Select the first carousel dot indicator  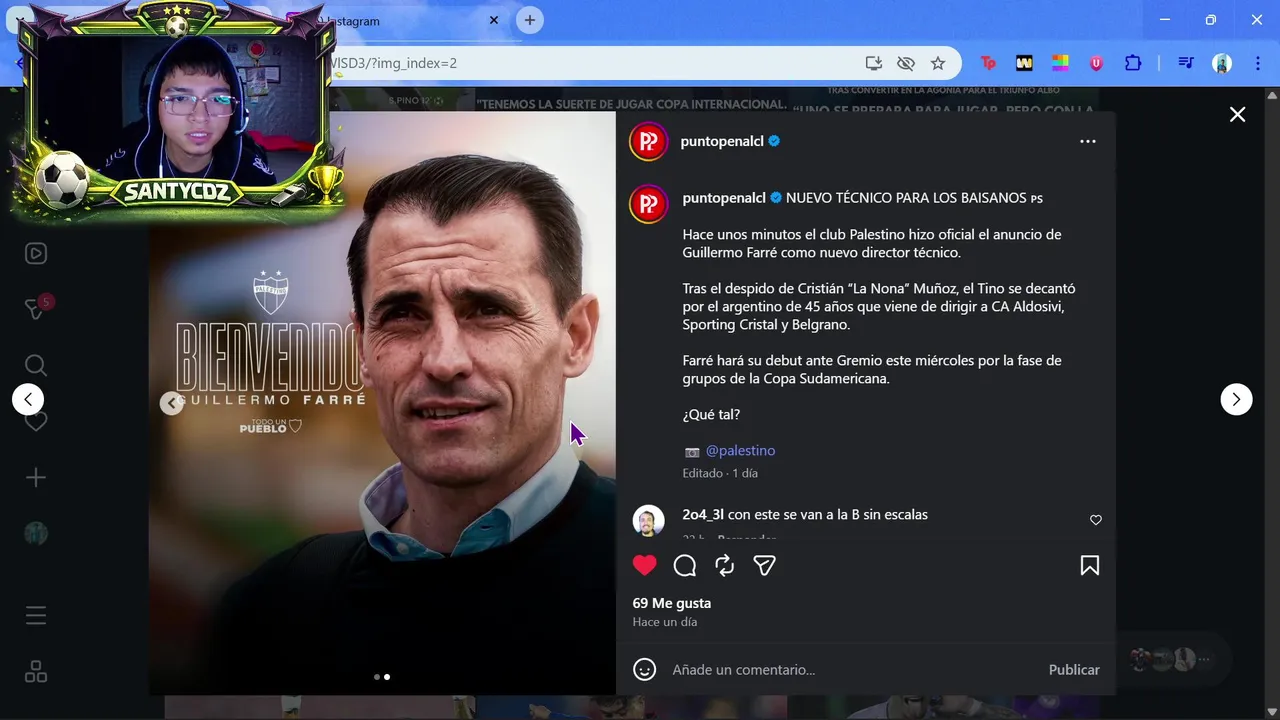(377, 677)
